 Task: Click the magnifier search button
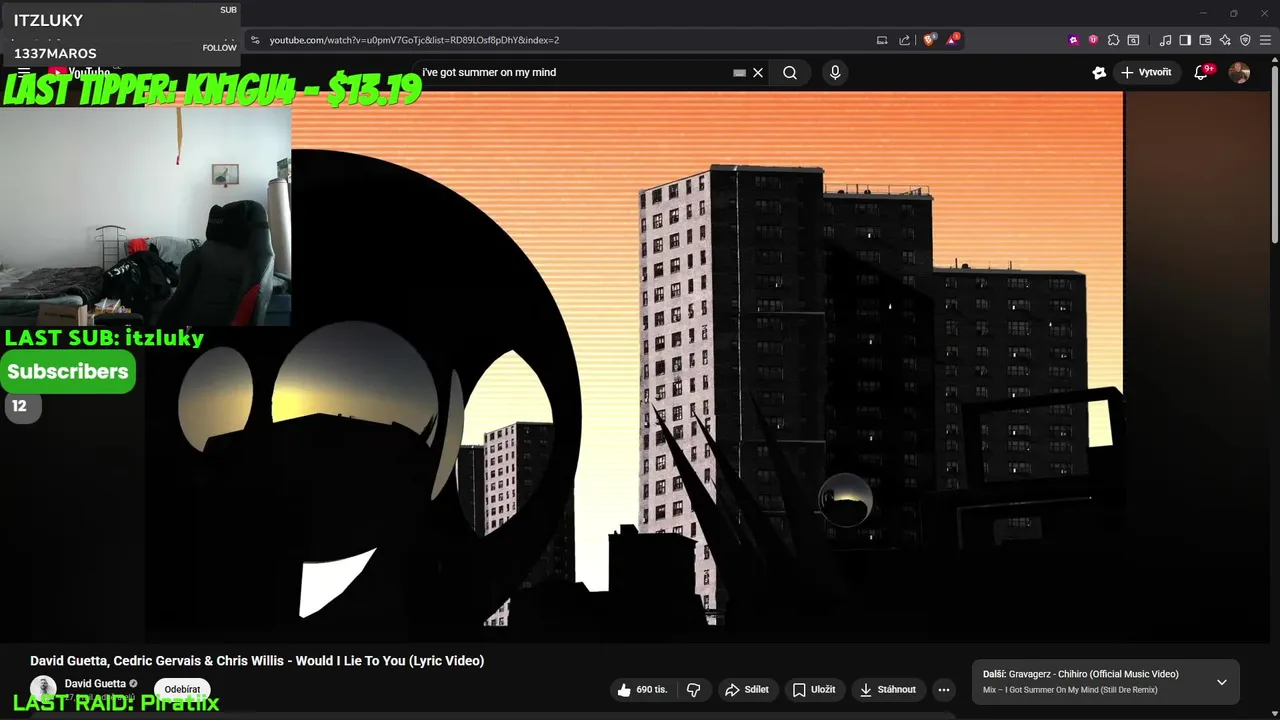pos(790,72)
